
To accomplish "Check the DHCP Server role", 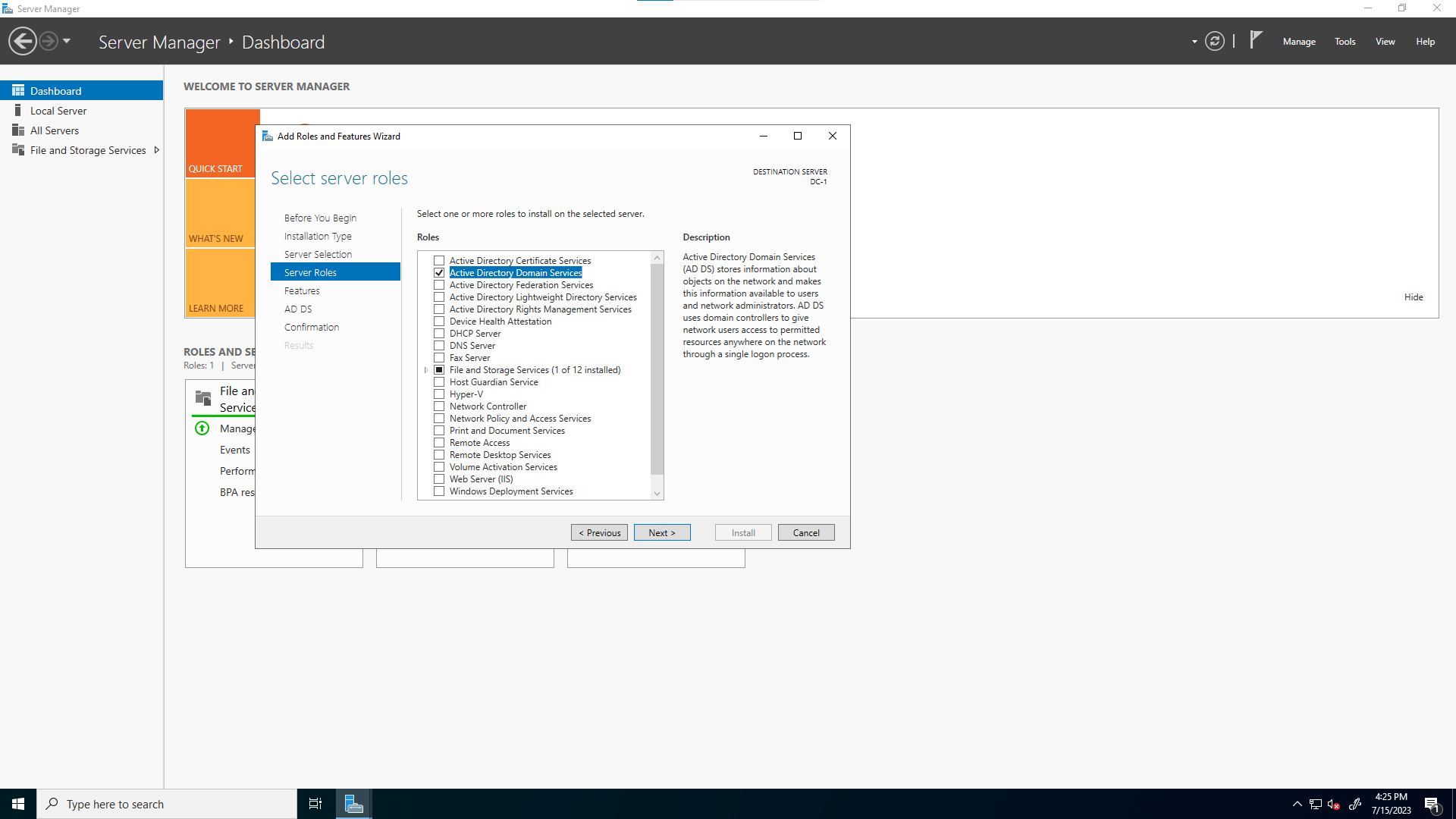I will tap(439, 334).
